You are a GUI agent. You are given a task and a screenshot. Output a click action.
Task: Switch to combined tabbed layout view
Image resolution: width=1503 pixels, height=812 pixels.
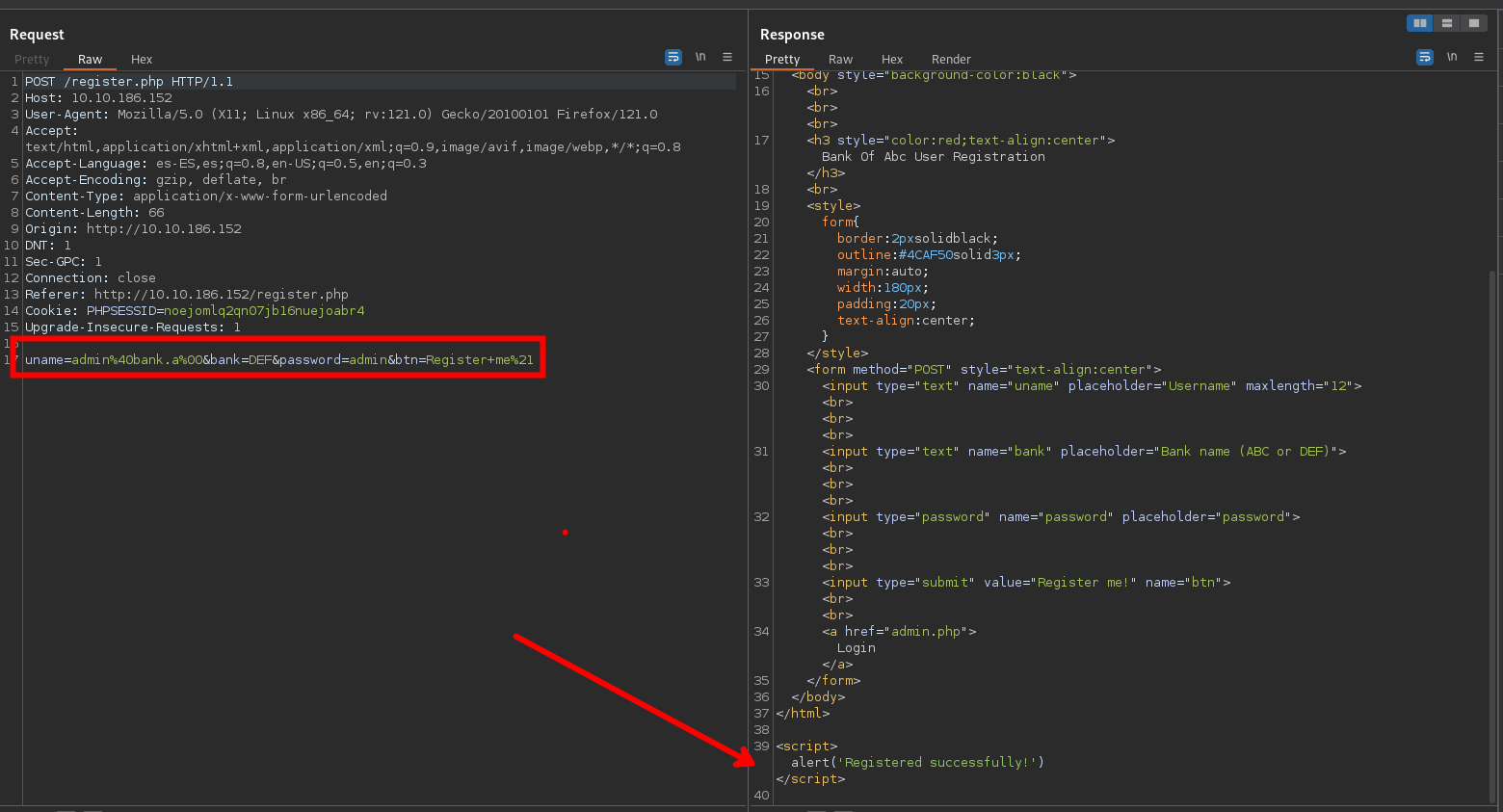point(1473,23)
